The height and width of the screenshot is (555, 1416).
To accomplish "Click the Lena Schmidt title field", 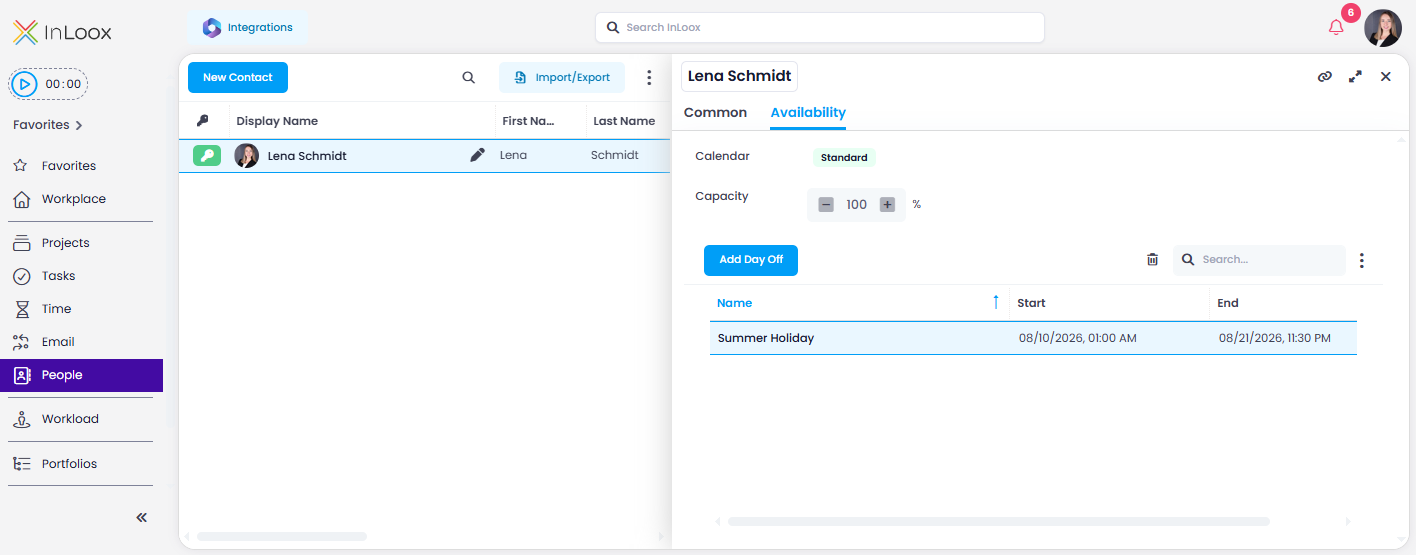I will point(739,76).
